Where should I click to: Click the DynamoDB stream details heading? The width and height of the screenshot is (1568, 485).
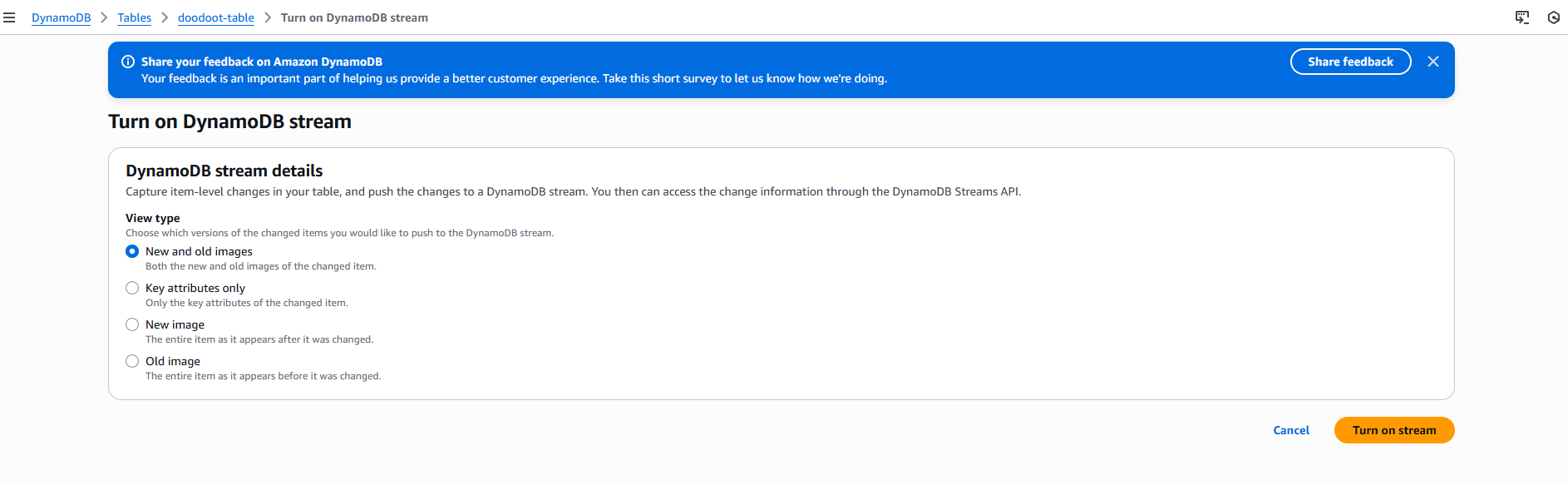tap(224, 171)
